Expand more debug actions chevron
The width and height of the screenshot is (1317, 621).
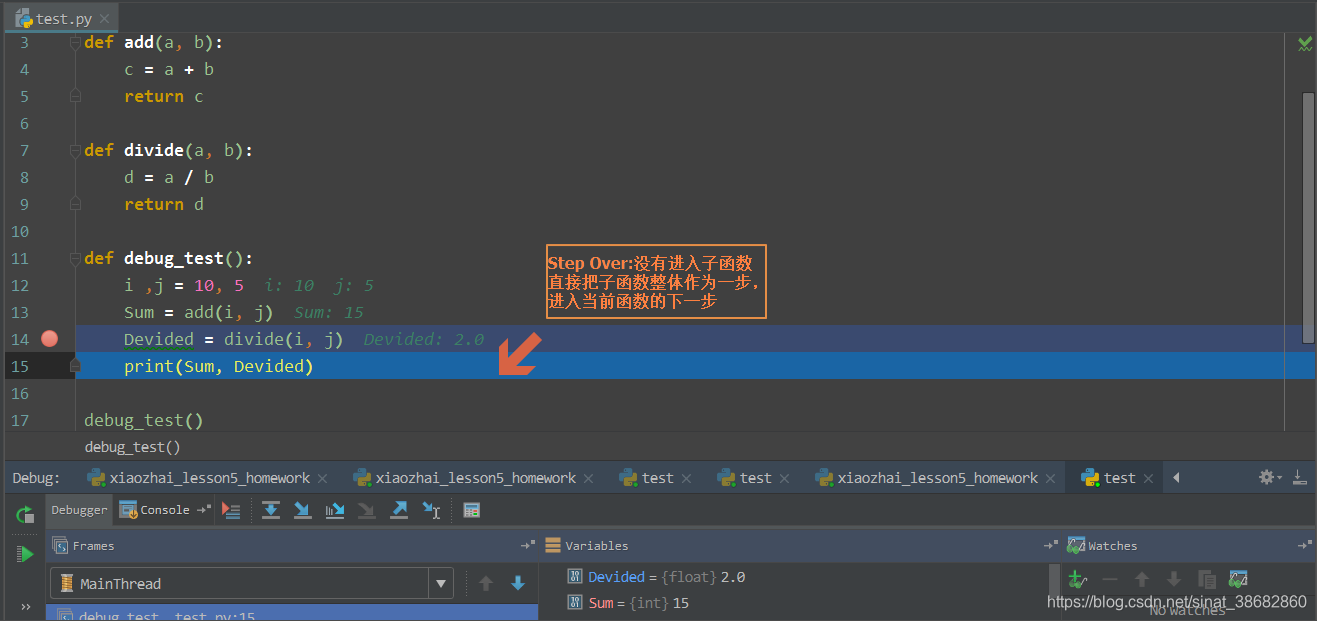coord(25,606)
